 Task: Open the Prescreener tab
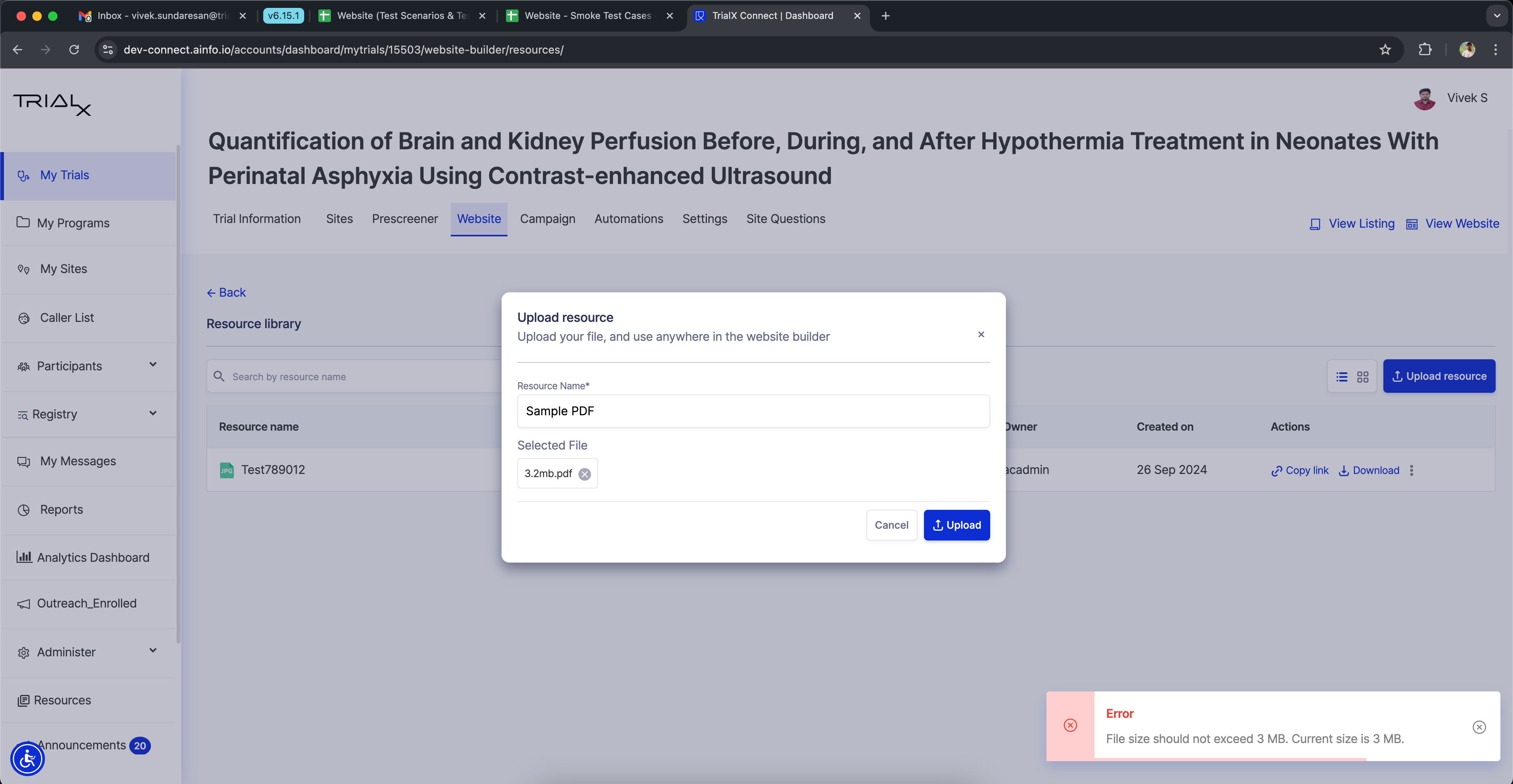(405, 219)
